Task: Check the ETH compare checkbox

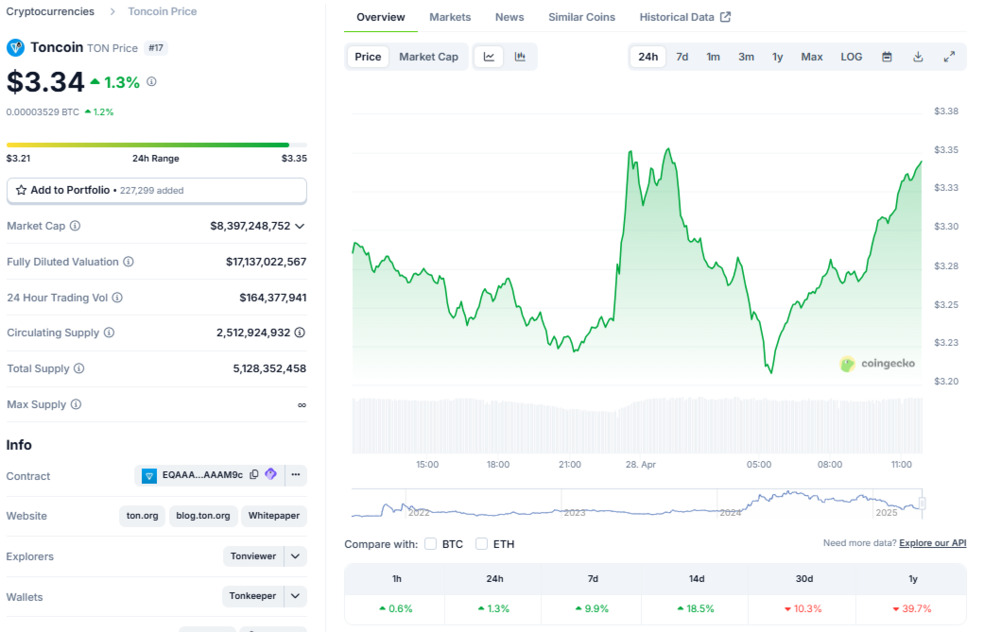Action: (481, 544)
